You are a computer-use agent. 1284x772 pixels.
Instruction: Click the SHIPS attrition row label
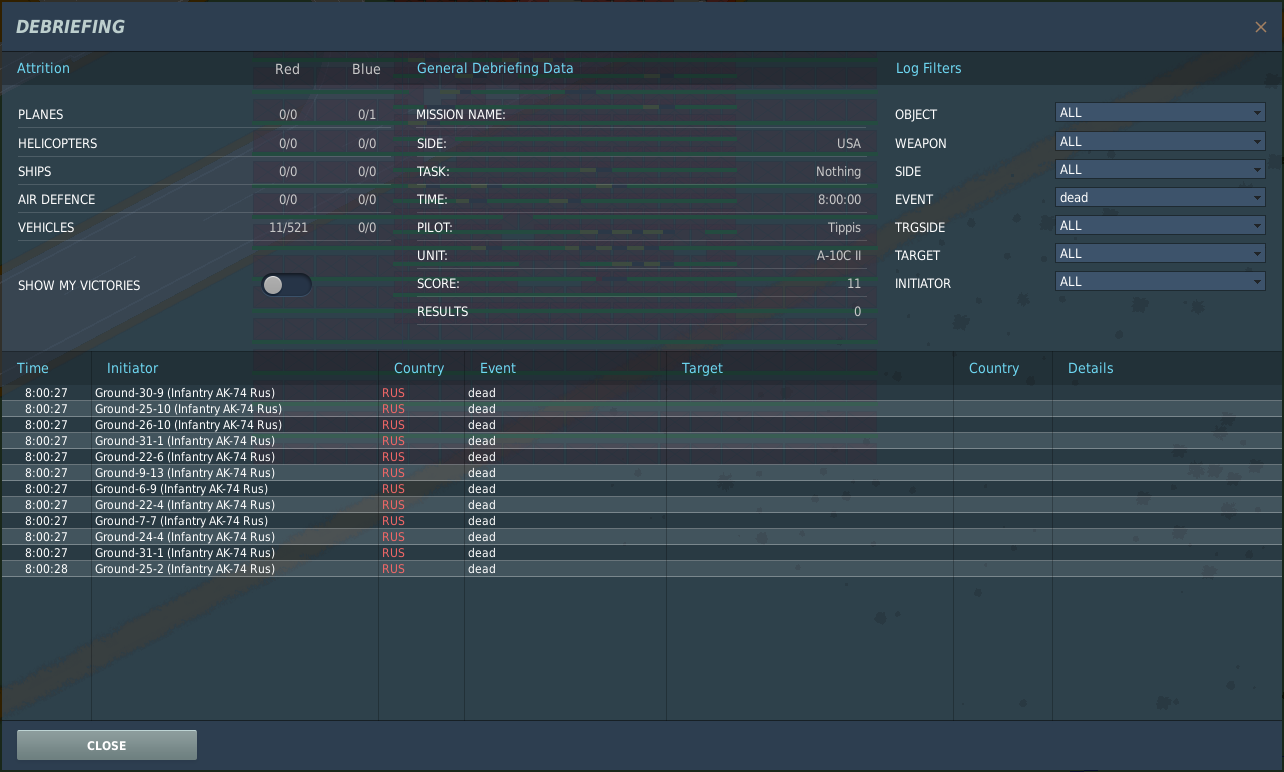coord(33,171)
